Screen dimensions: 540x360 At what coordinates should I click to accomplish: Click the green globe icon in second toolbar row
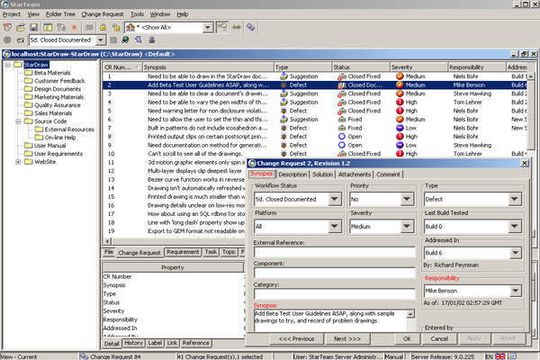[125, 40]
